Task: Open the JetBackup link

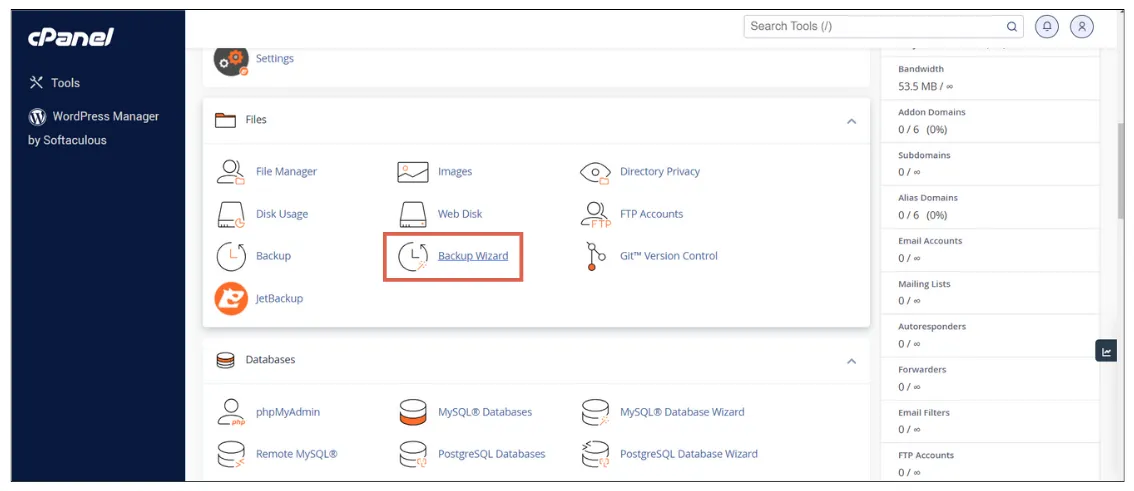Action: coord(279,298)
